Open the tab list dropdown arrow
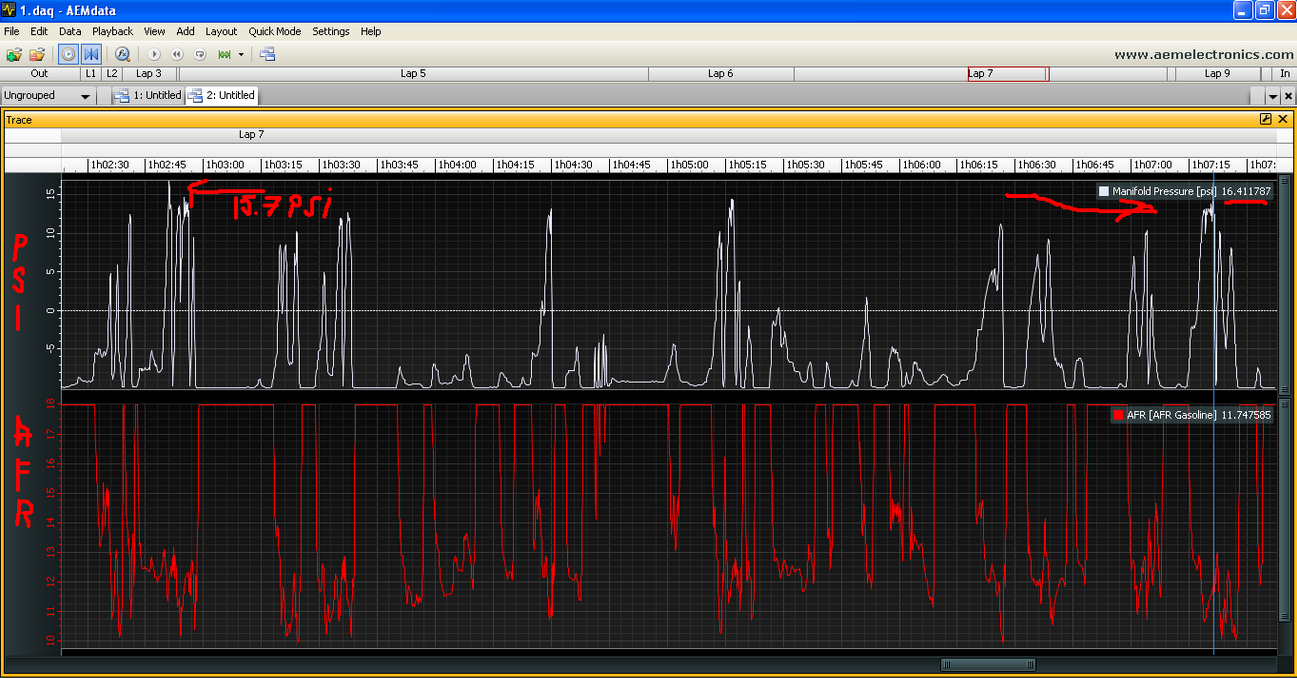 click(x=1273, y=96)
